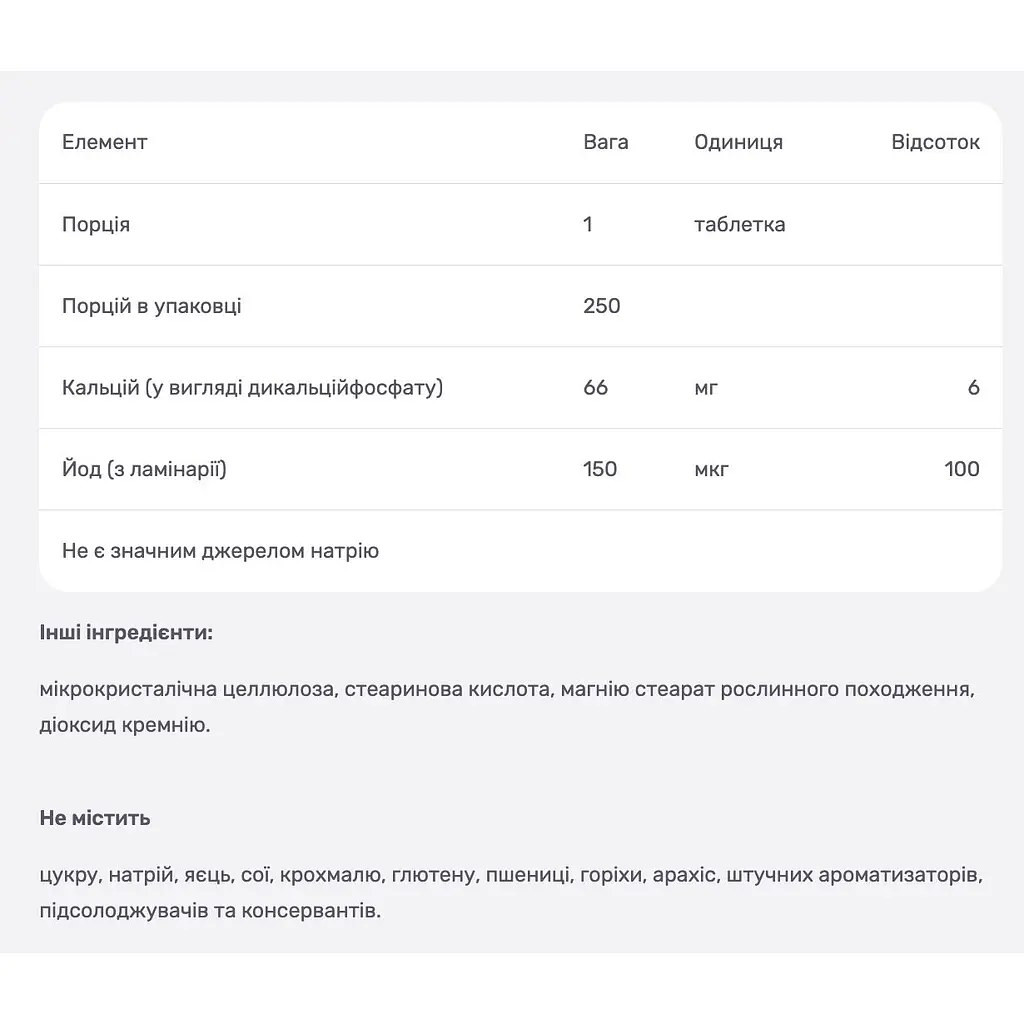Click the Вага column header
Image resolution: width=1024 pixels, height=1024 pixels.
[605, 142]
